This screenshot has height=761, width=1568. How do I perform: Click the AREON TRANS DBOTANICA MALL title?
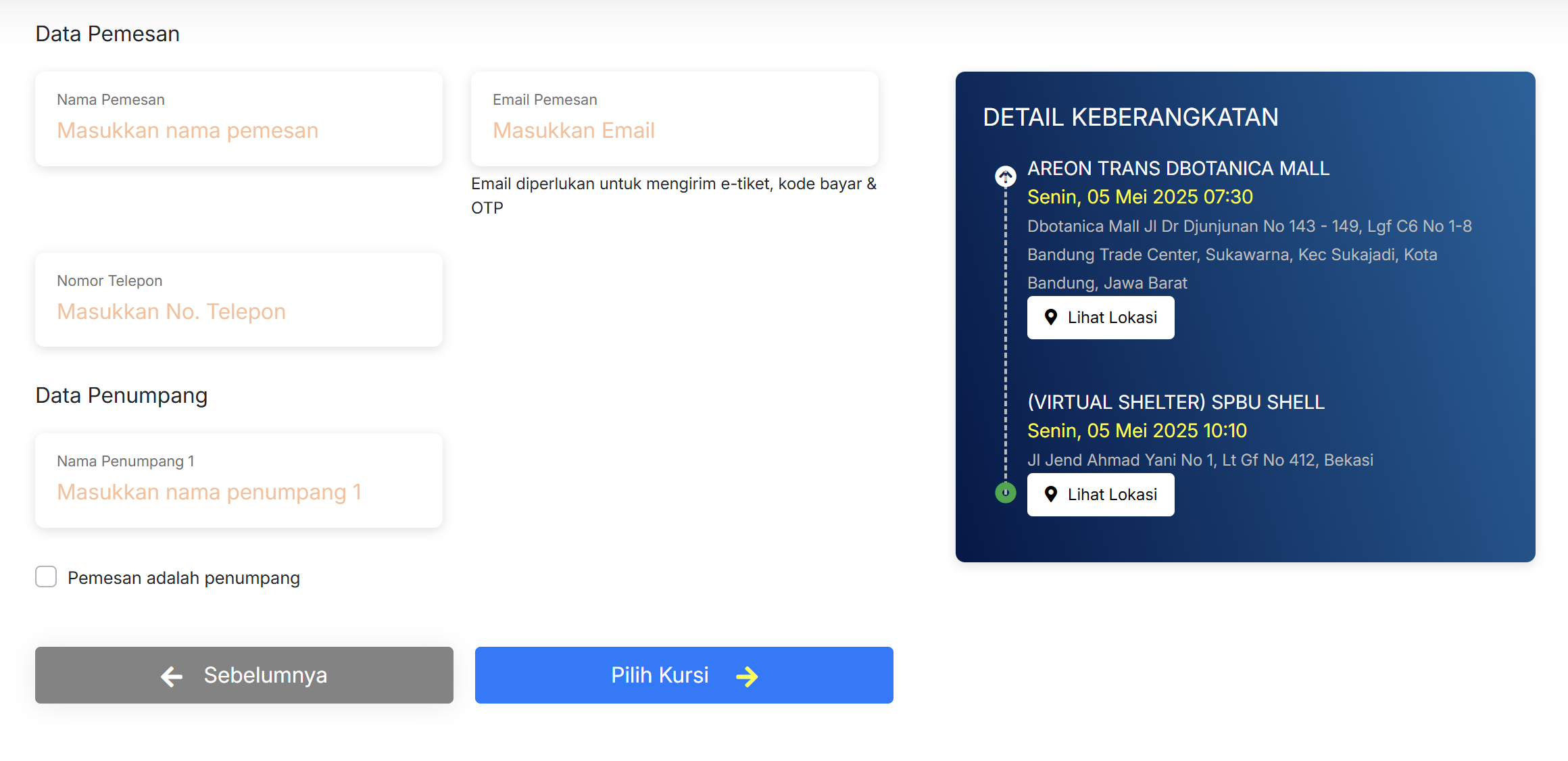click(x=1178, y=168)
